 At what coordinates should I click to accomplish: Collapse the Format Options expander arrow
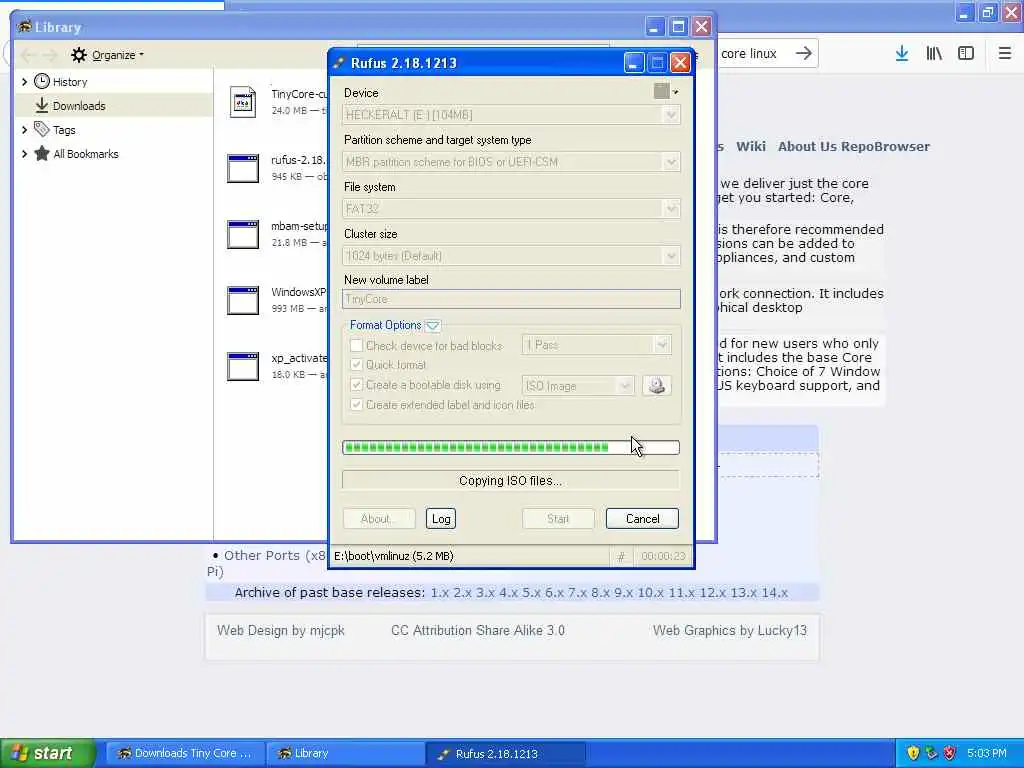[433, 325]
